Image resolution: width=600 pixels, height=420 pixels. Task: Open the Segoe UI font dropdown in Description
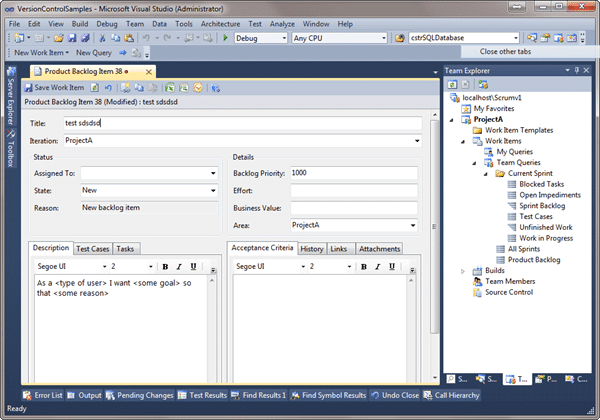(104, 267)
